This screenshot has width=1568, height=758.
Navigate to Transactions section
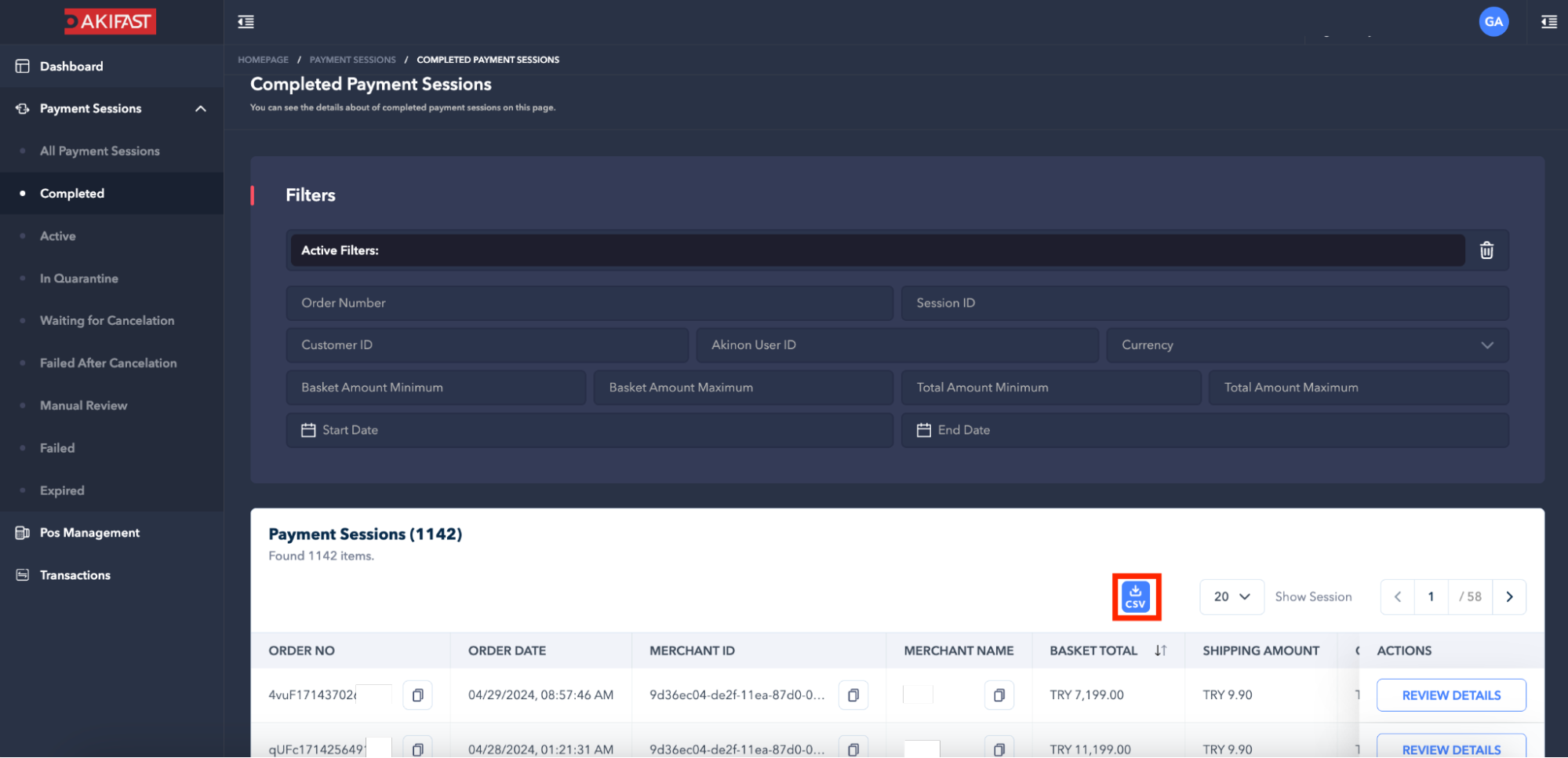(x=75, y=575)
